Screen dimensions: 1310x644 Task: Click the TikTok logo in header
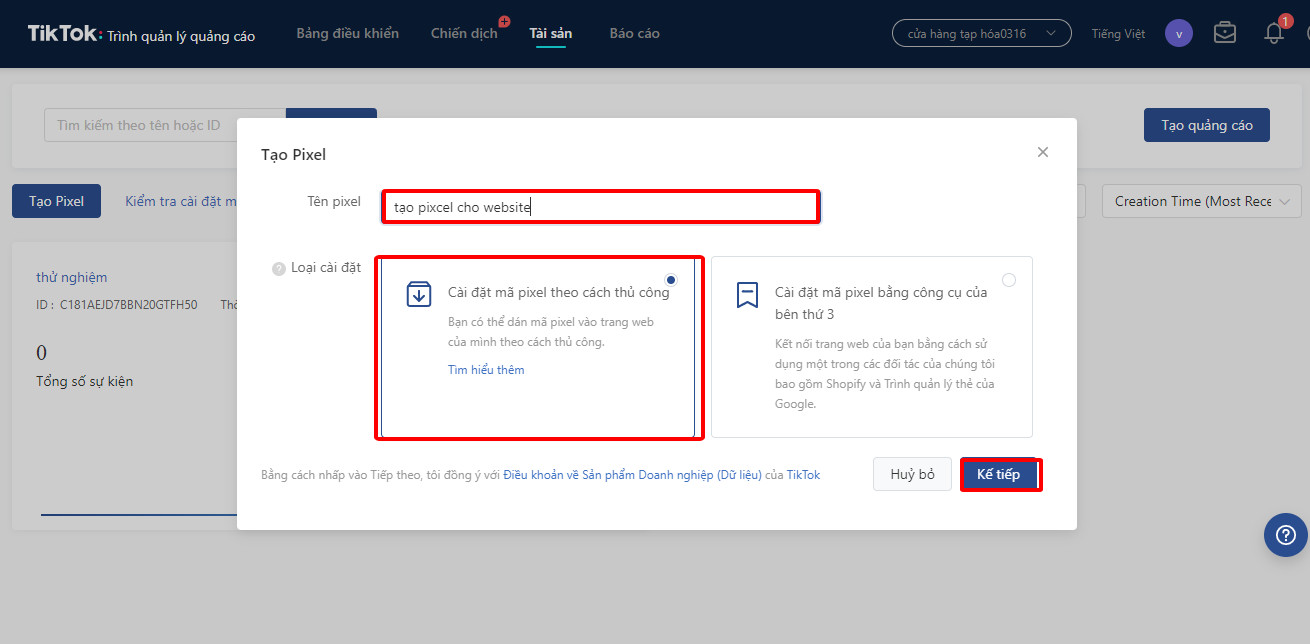coord(64,34)
